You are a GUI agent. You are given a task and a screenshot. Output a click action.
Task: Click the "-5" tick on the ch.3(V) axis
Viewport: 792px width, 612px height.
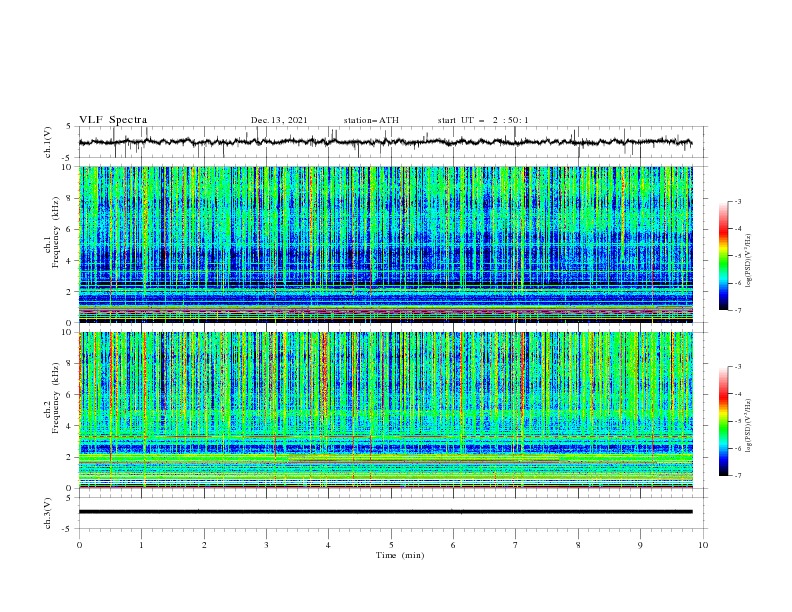click(68, 529)
